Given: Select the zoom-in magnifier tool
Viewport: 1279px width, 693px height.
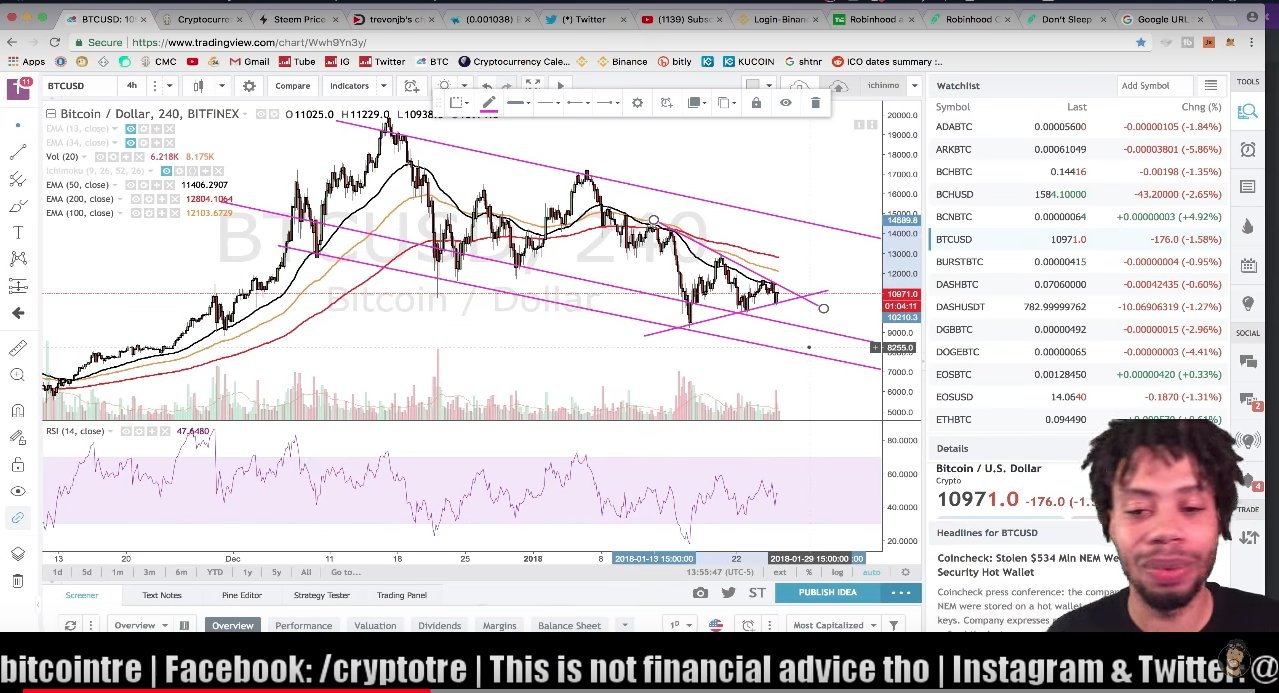Looking at the screenshot, I should click(18, 375).
